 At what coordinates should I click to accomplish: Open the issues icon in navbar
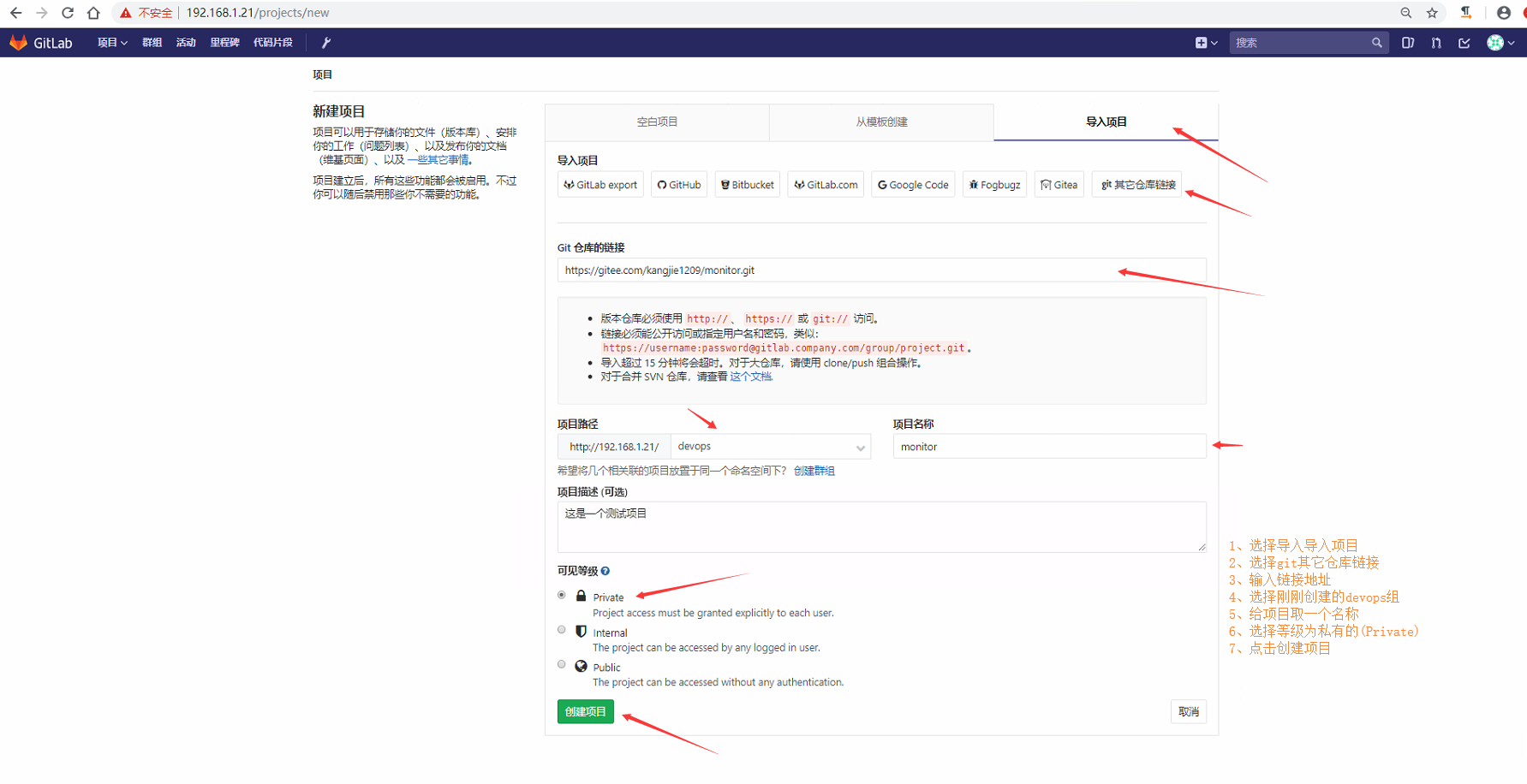pyautogui.click(x=1408, y=43)
